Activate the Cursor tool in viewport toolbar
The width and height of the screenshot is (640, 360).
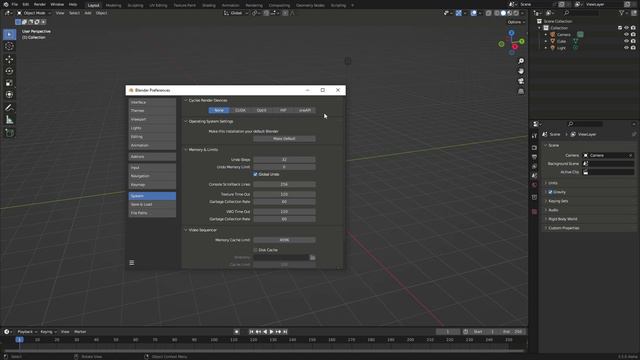click(9, 46)
